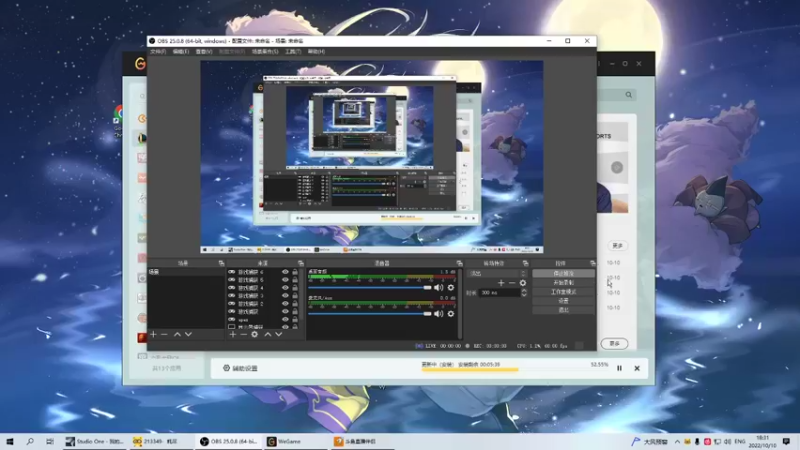
Task: Toggle visibility of 游戏捕获 6 source
Action: pos(285,272)
